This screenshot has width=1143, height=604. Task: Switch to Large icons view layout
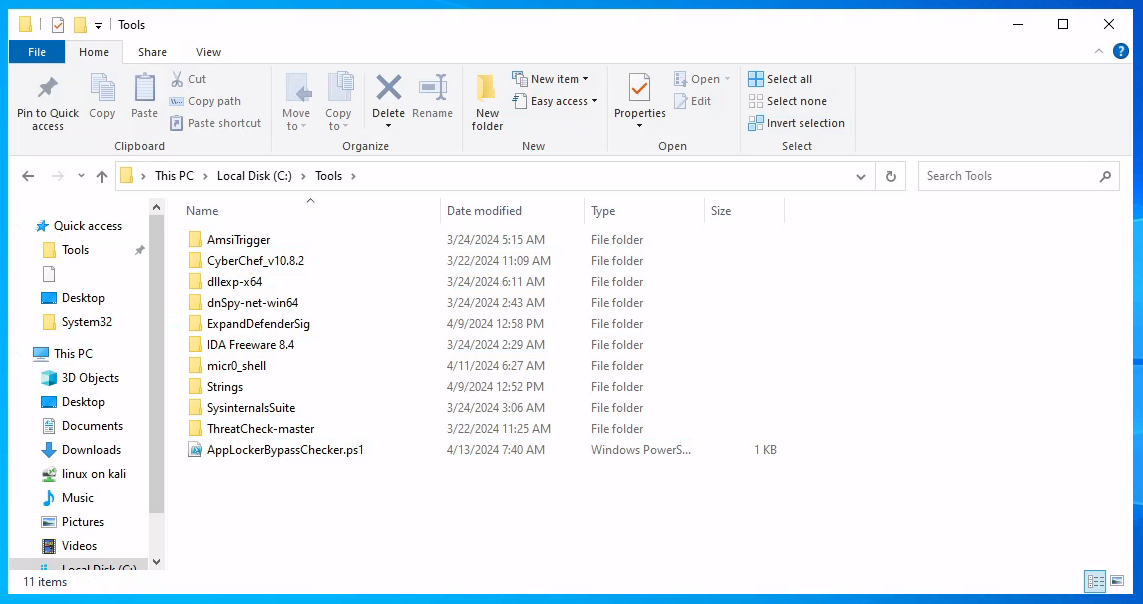point(1117,581)
